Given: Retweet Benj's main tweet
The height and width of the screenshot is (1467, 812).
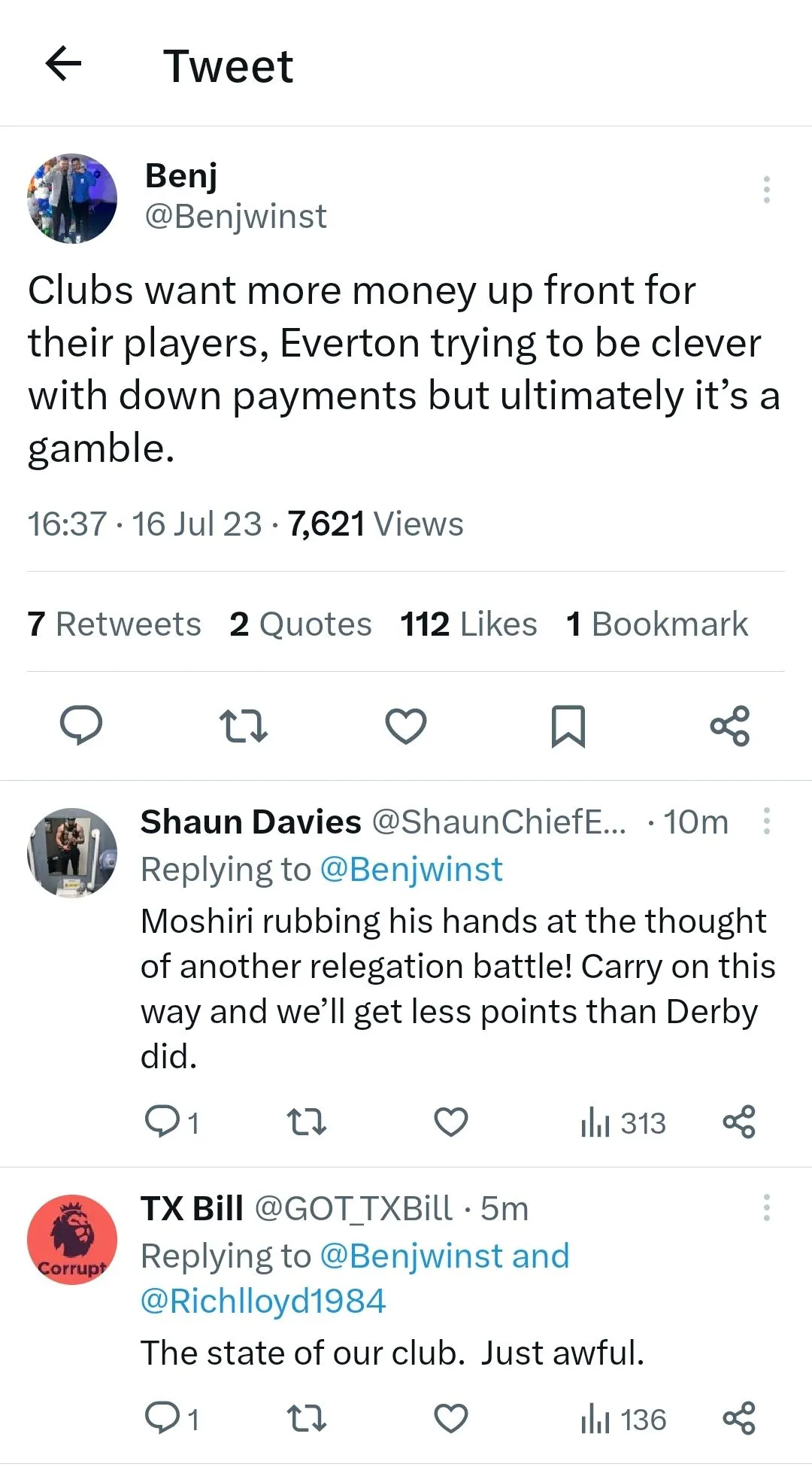Looking at the screenshot, I should [243, 725].
